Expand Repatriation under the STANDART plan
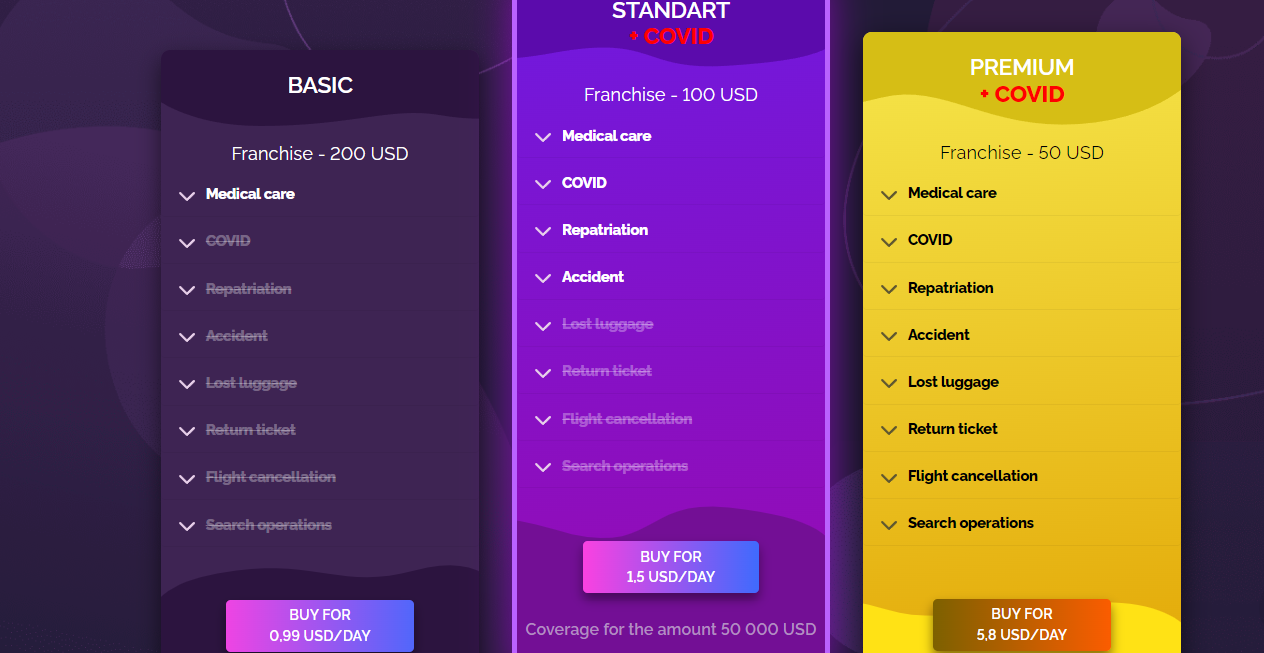Viewport: 1264px width, 653px height. 605,230
